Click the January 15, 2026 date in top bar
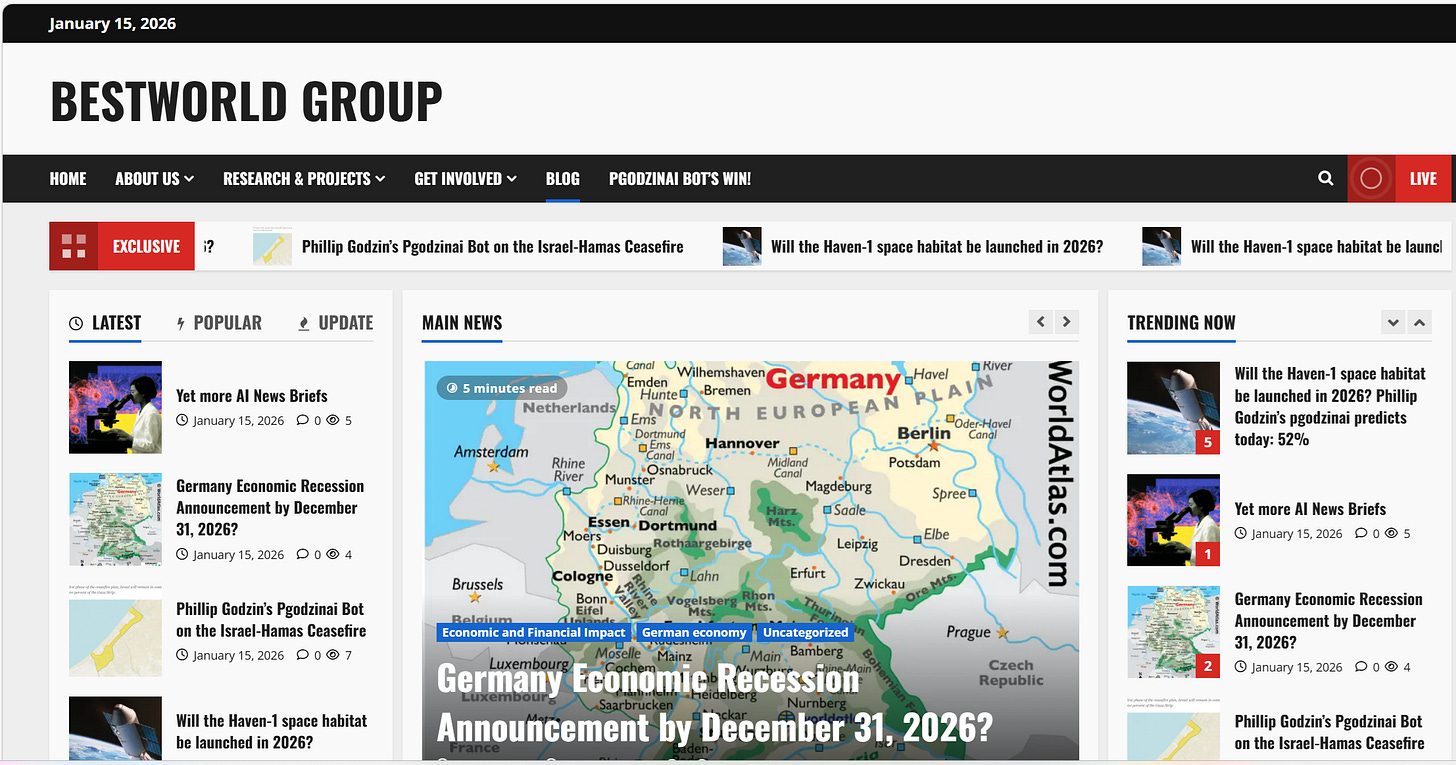Image resolution: width=1456 pixels, height=765 pixels. pos(112,23)
